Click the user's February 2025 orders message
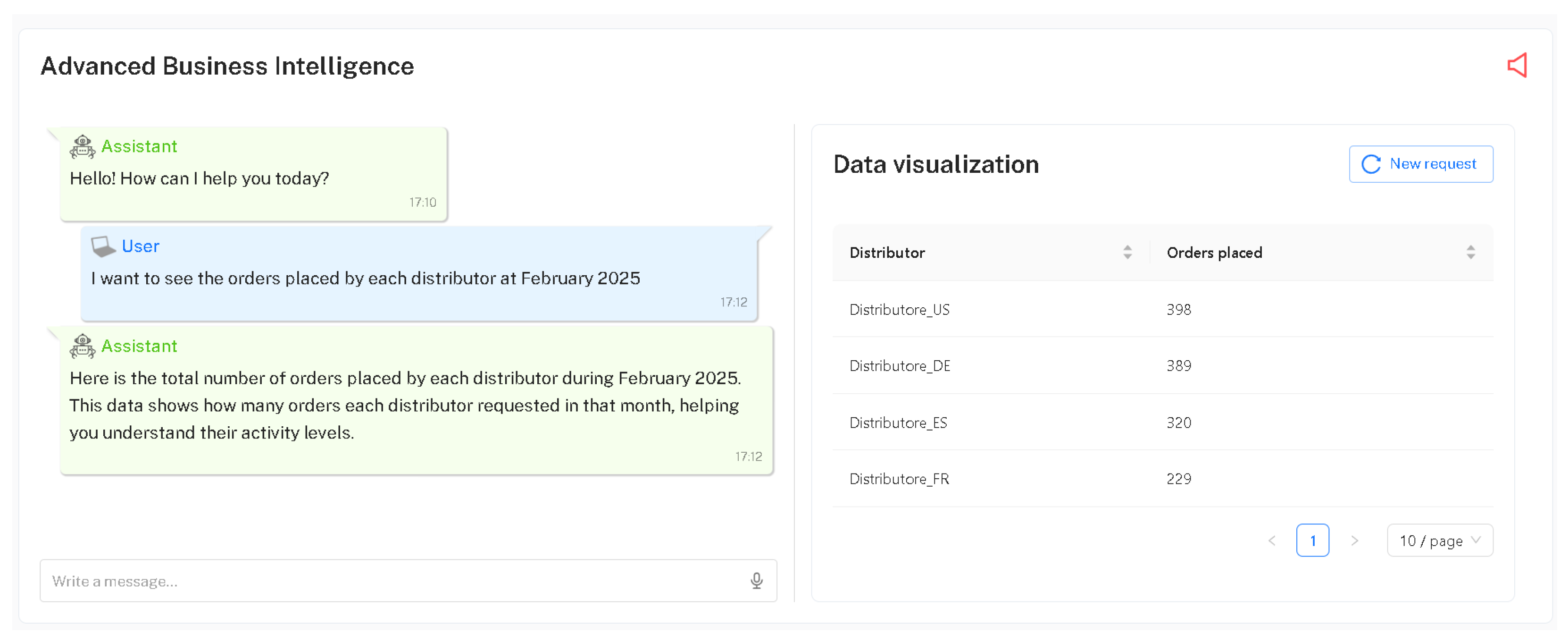 (365, 279)
